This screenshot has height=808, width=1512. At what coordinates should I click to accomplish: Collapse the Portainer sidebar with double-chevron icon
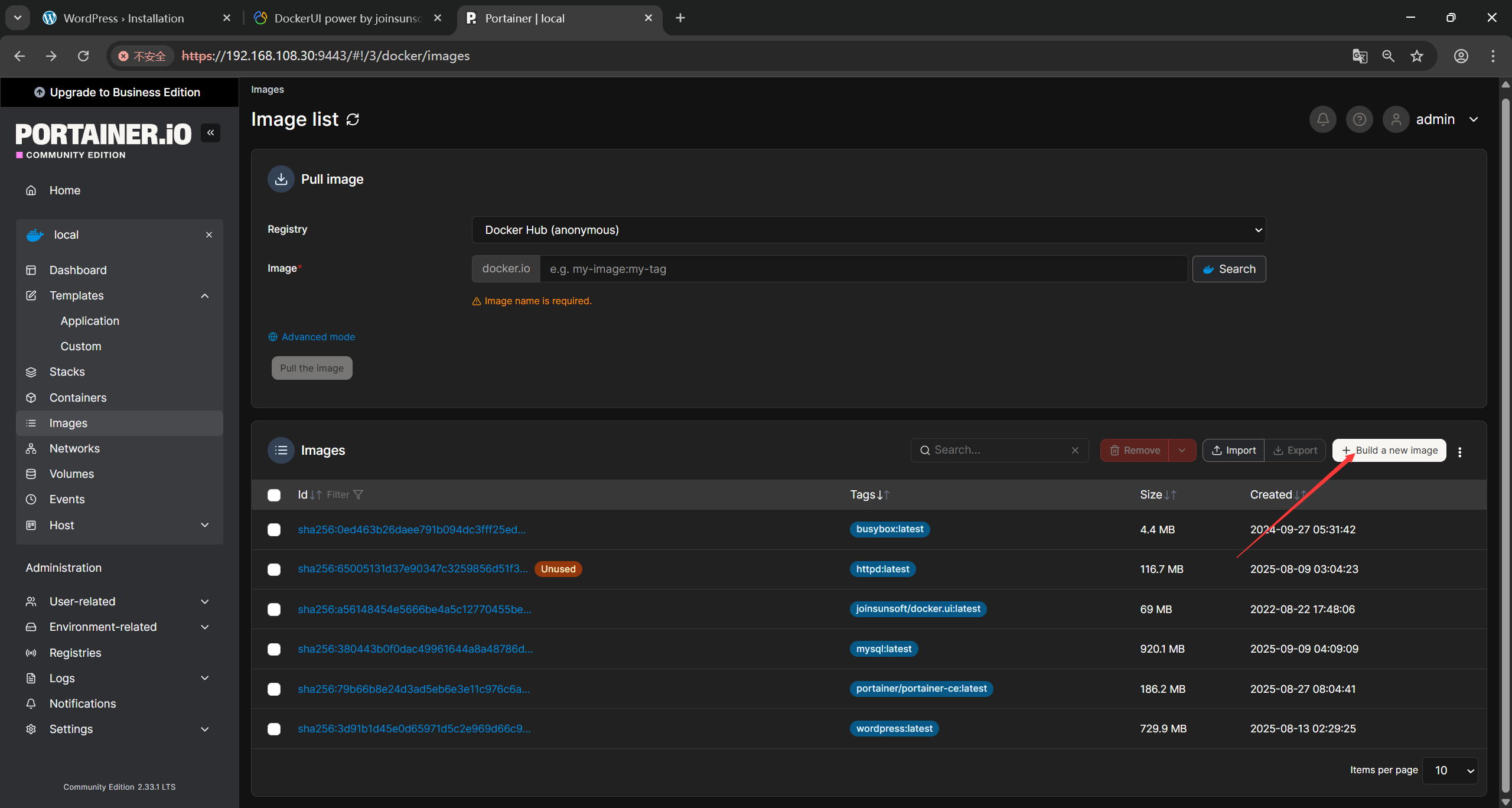click(210, 133)
